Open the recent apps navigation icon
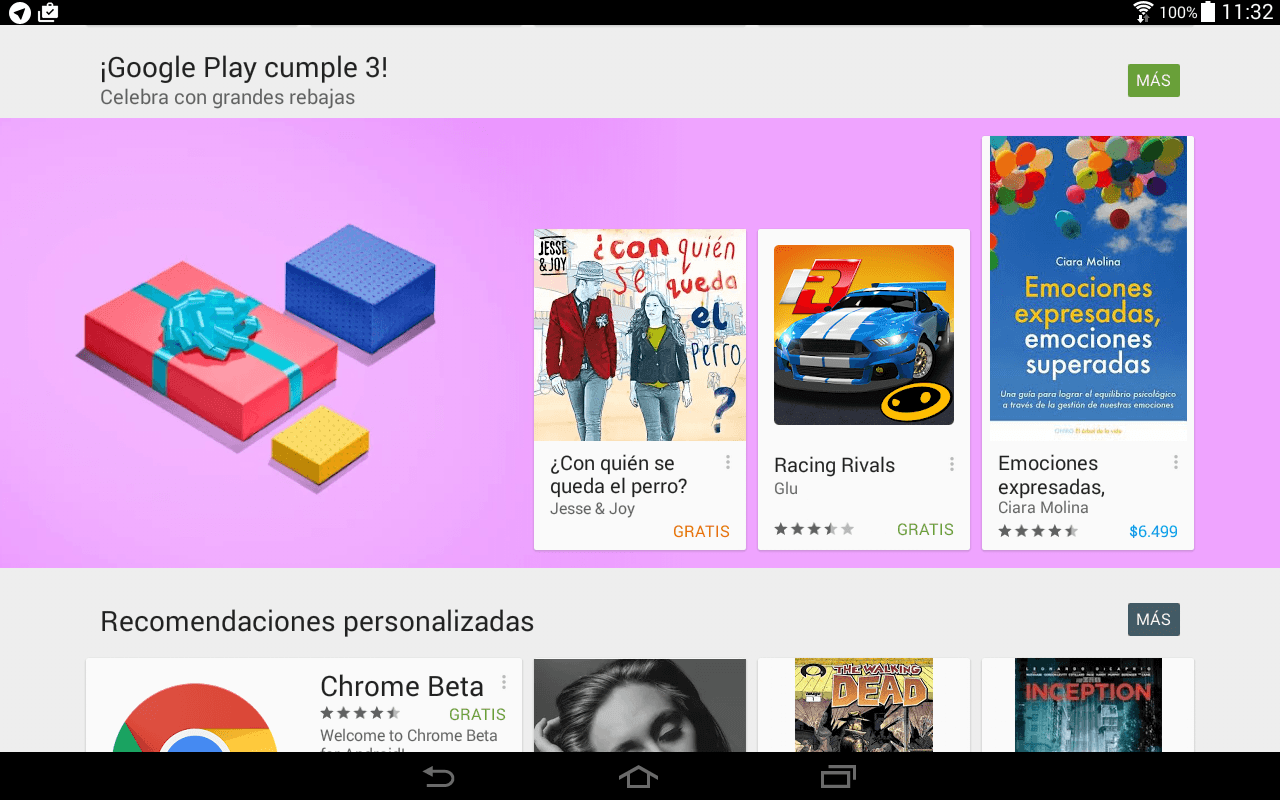The height and width of the screenshot is (800, 1280). [x=838, y=777]
